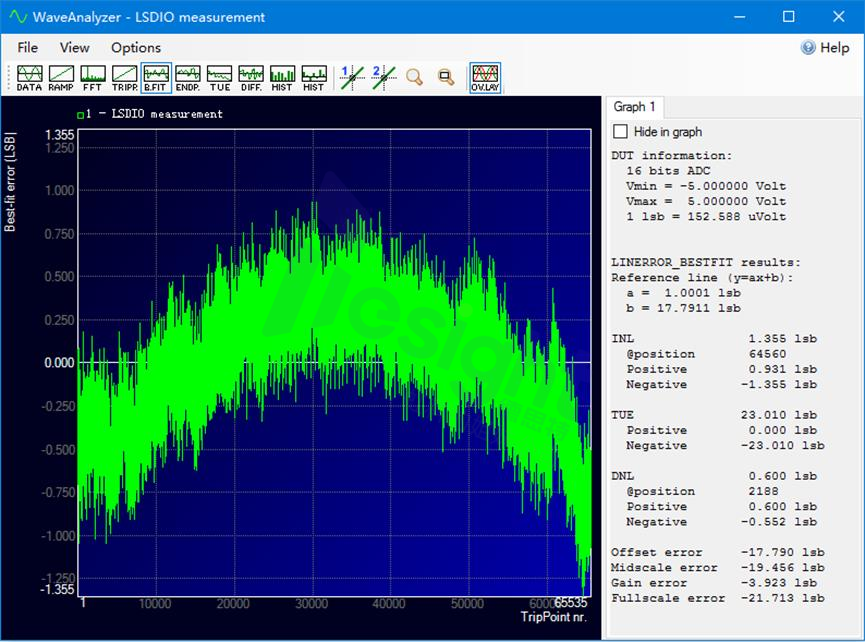Image resolution: width=865 pixels, height=642 pixels.
Task: Select the Graph 1 tab
Action: pyautogui.click(x=634, y=106)
